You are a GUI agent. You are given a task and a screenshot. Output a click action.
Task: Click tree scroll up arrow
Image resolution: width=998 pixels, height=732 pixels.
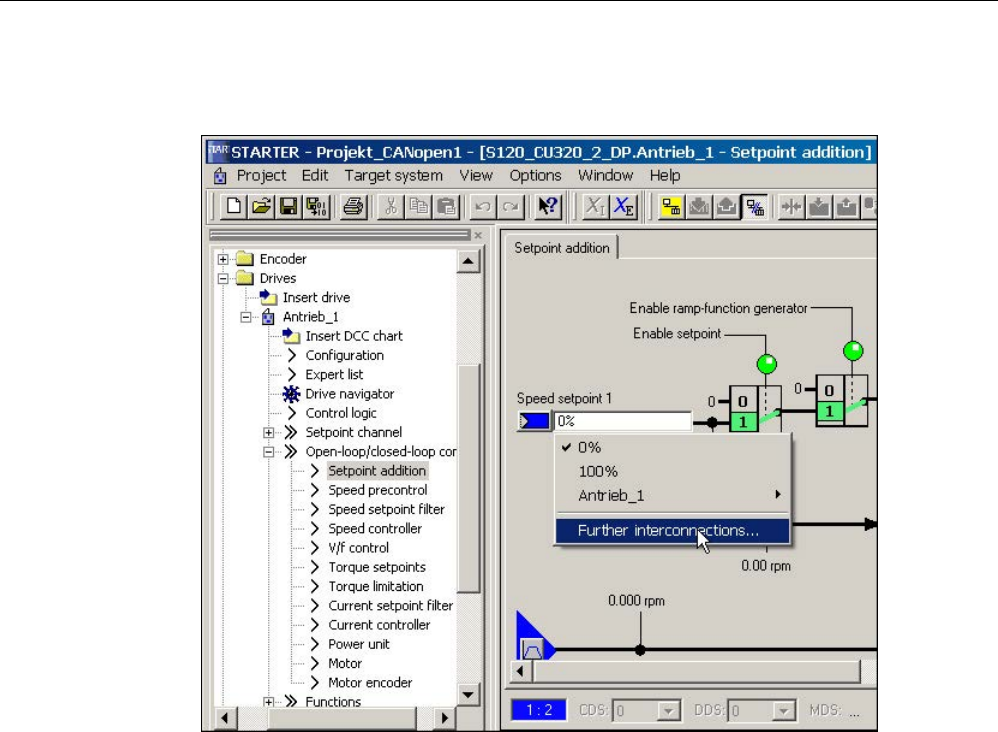[x=468, y=261]
